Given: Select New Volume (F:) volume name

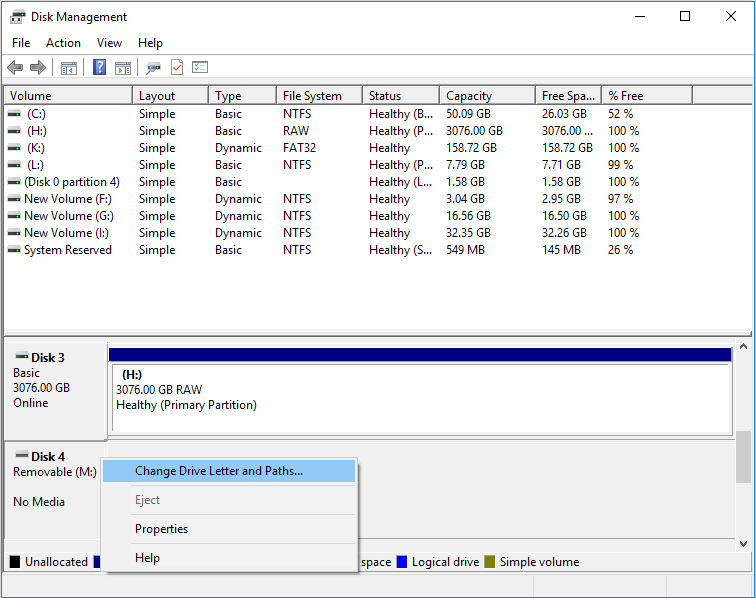Looking at the screenshot, I should (x=68, y=199).
